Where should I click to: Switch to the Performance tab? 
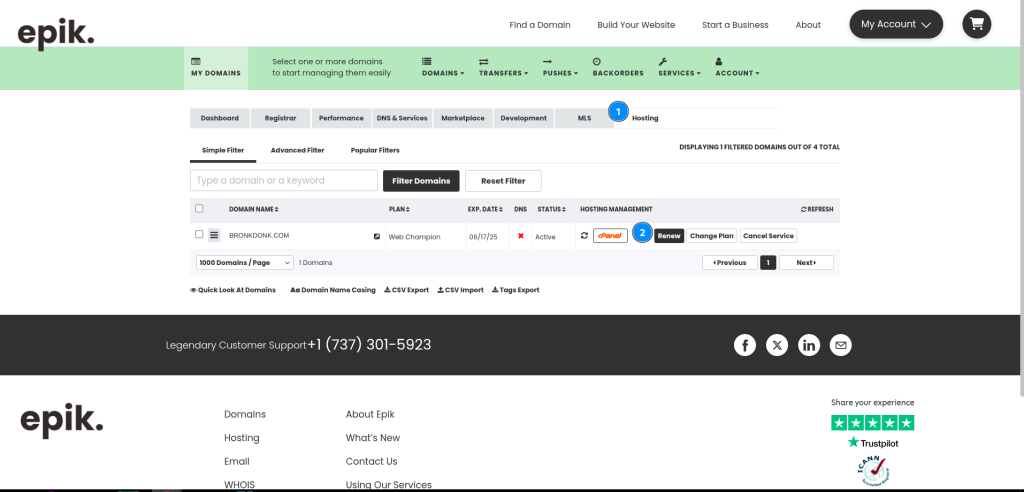[x=341, y=118]
